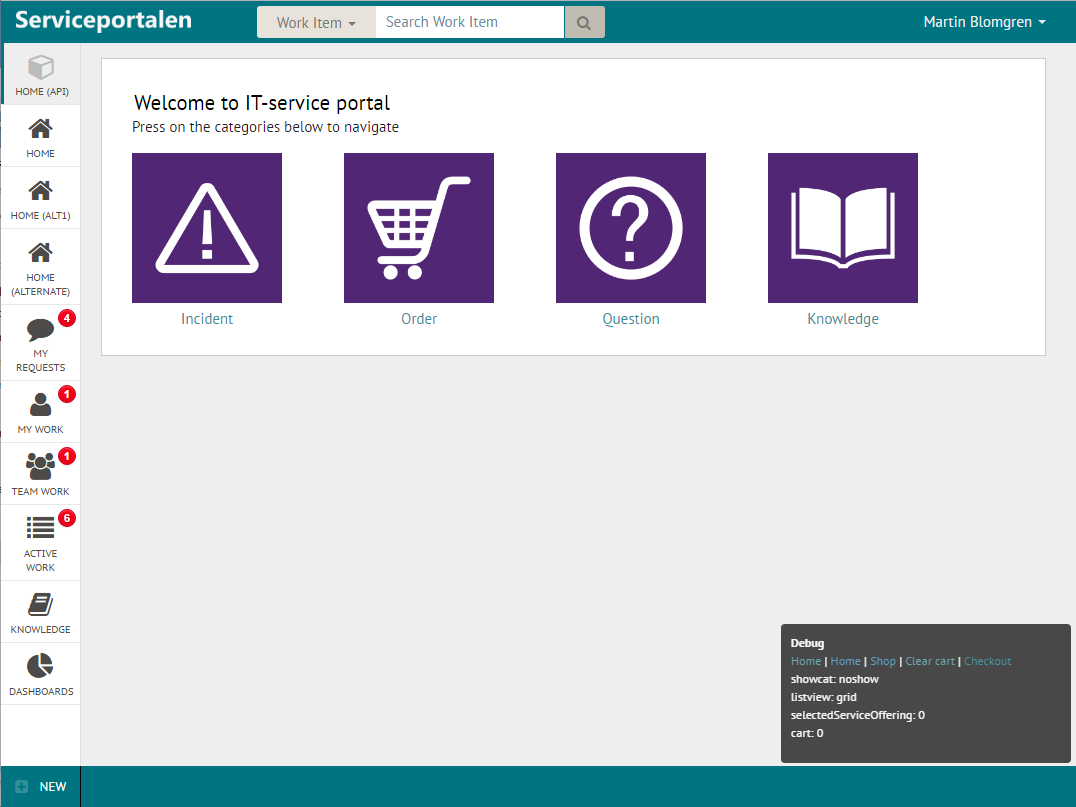Open the HOME (ALT1) sidebar item
The width and height of the screenshot is (1076, 807).
coord(40,198)
